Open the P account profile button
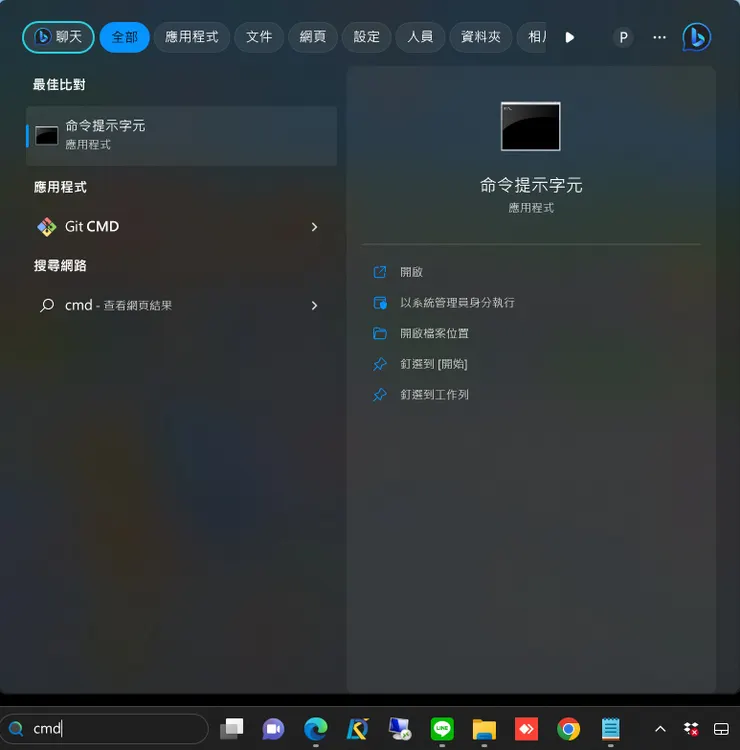 click(x=623, y=37)
